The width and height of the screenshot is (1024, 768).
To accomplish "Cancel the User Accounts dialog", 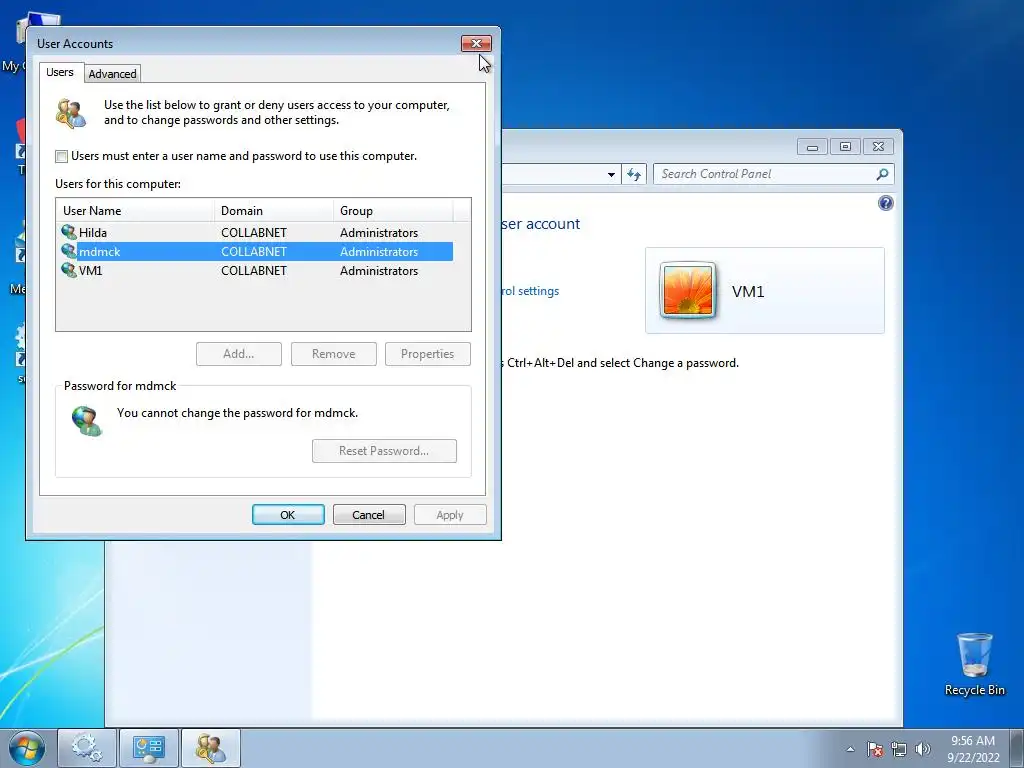I will (369, 515).
